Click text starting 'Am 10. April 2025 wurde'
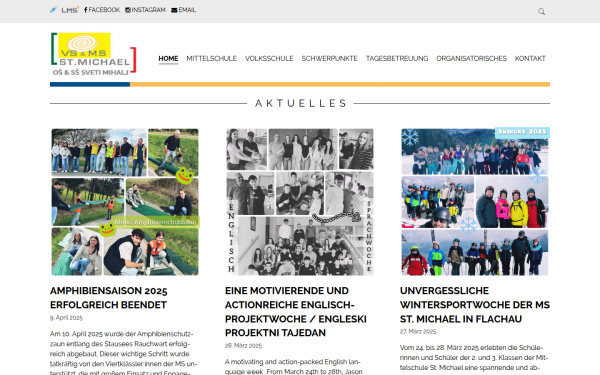The image size is (600, 375). pos(124,353)
